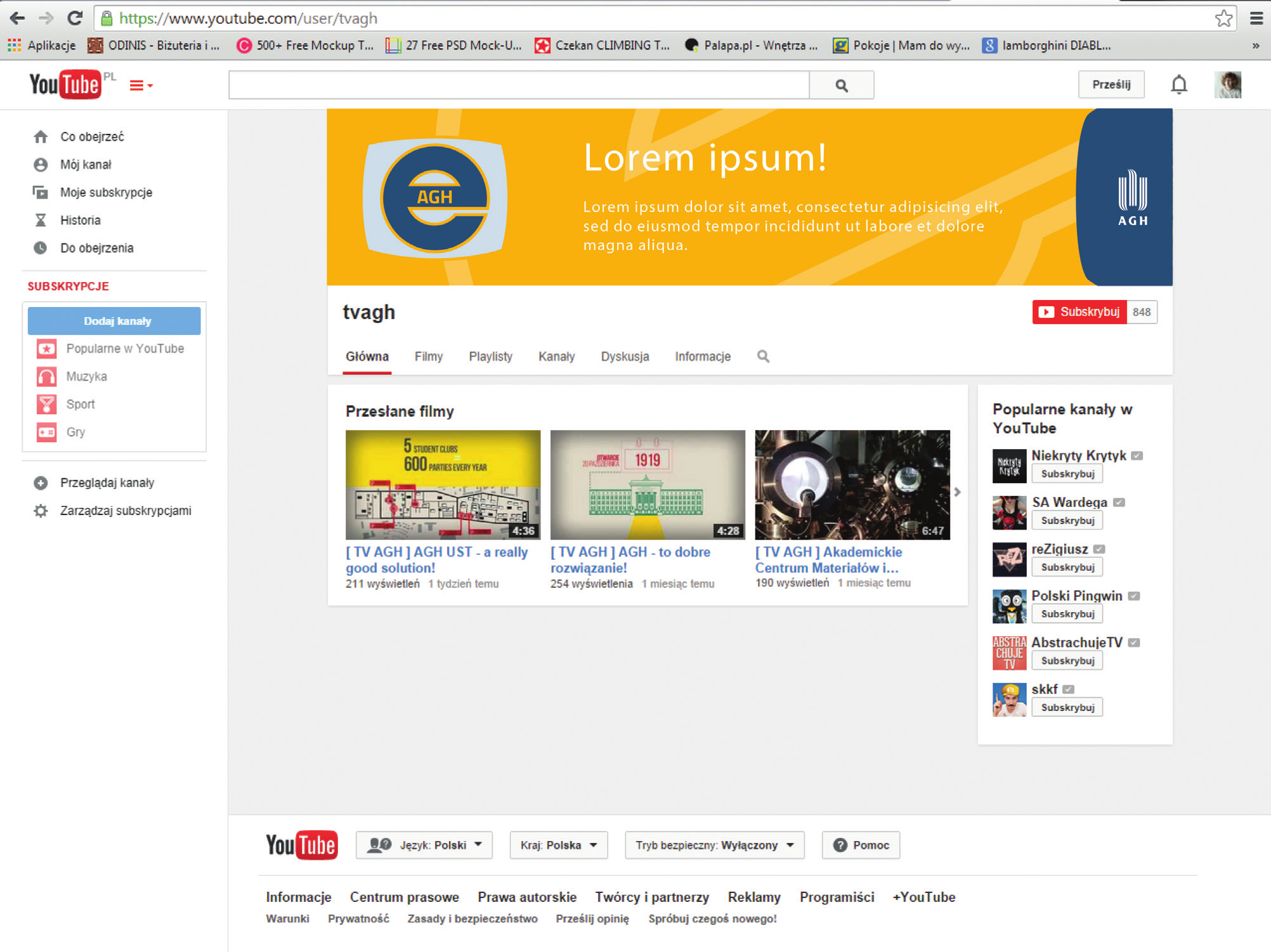Click the search magnifier button
Viewport: 1271px width, 952px height.
tap(842, 85)
